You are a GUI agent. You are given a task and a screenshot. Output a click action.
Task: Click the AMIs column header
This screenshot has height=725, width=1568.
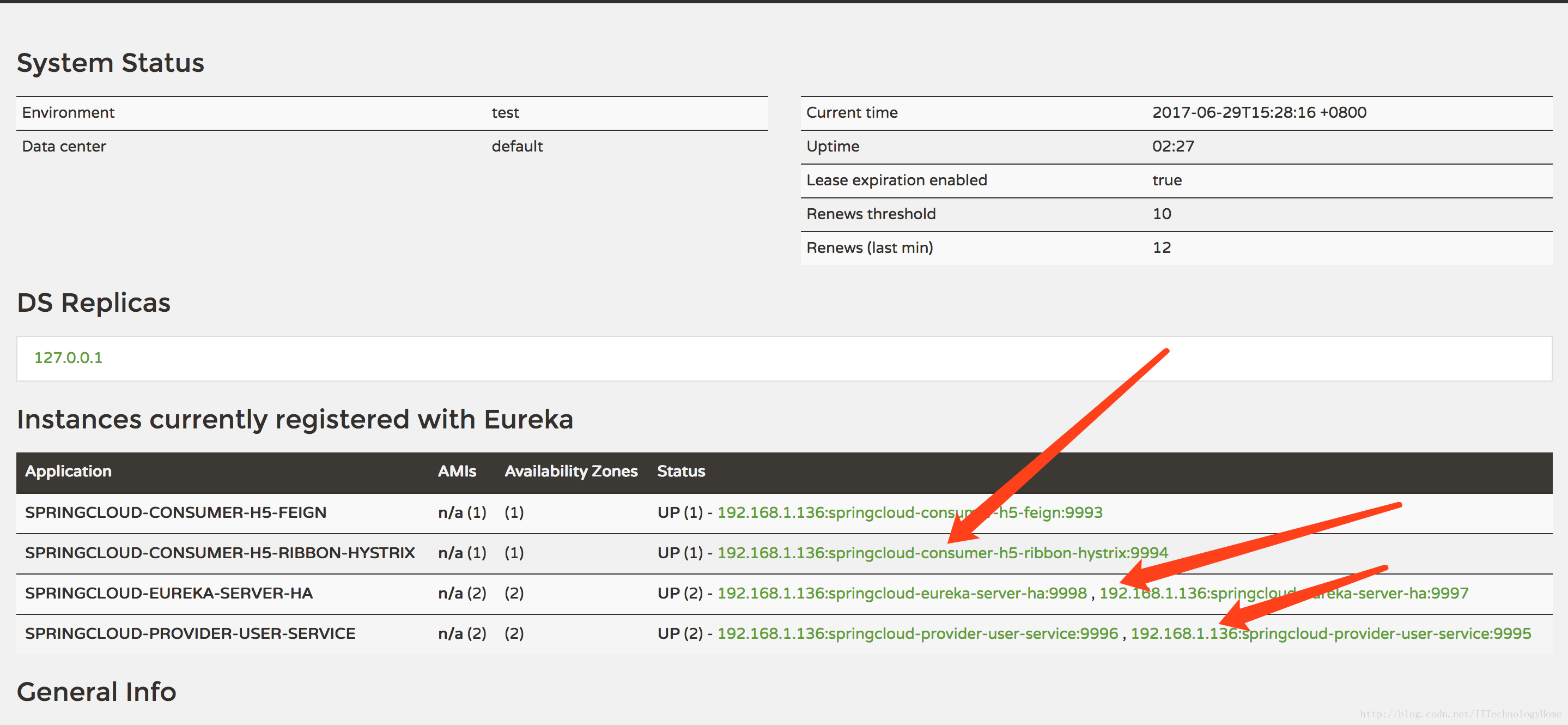tap(457, 472)
